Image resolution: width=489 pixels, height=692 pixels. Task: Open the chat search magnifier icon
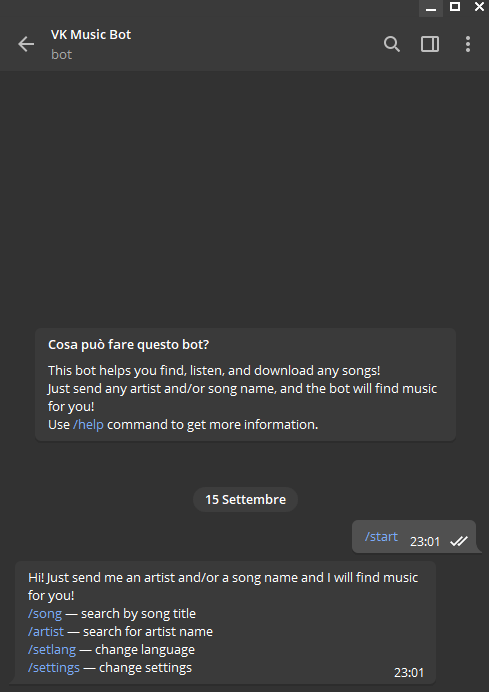coord(391,44)
